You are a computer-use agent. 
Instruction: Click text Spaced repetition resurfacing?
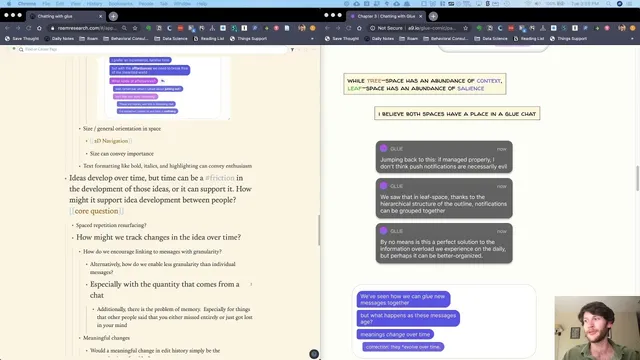111,225
